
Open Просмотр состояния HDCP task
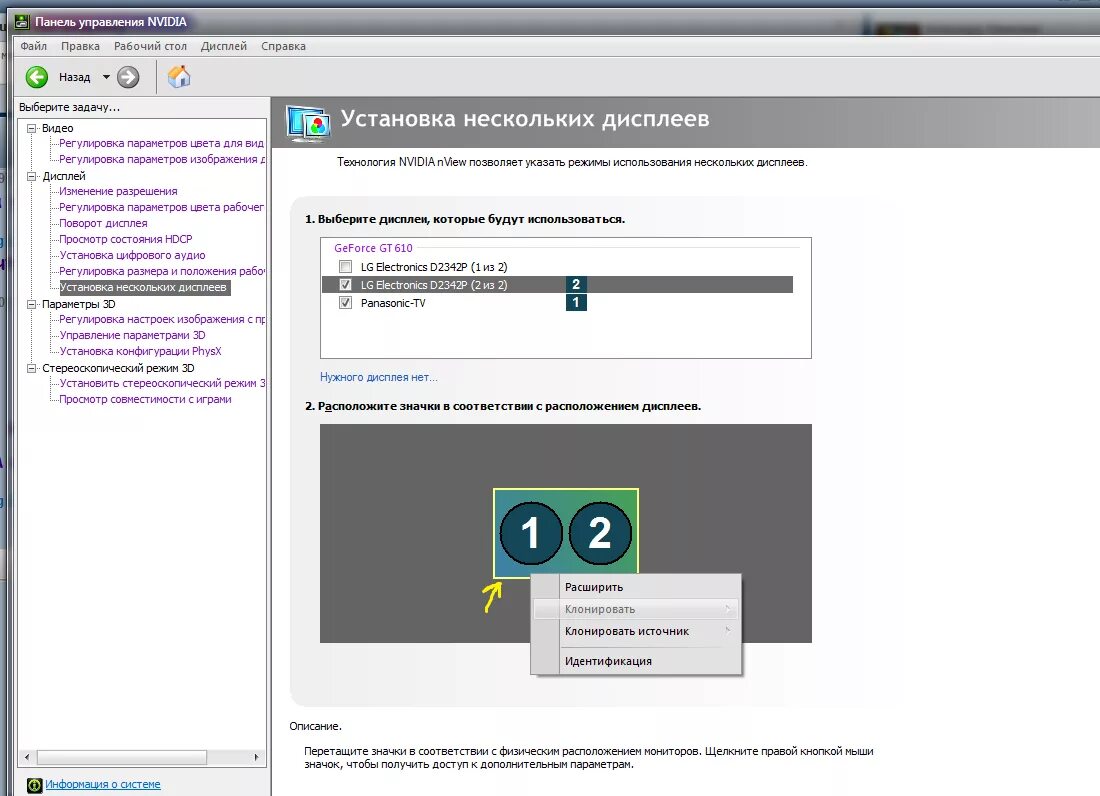coord(126,239)
